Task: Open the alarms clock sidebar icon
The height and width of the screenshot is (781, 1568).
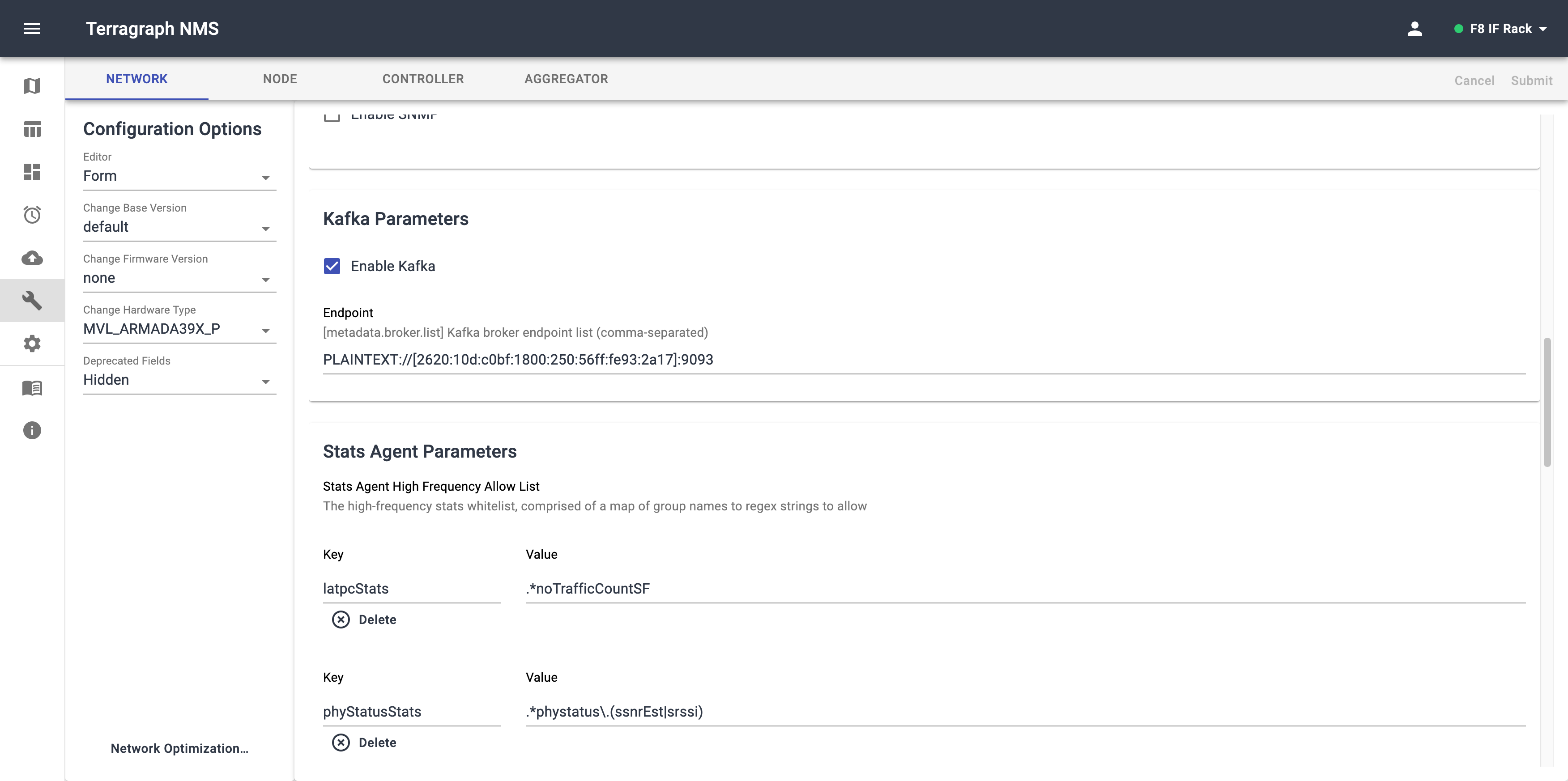Action: point(32,215)
